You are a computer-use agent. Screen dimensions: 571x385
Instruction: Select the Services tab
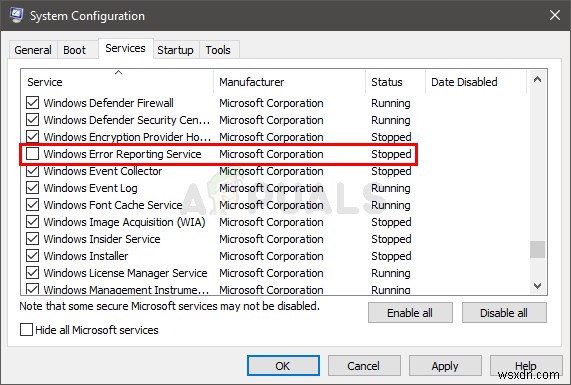pyautogui.click(x=125, y=48)
